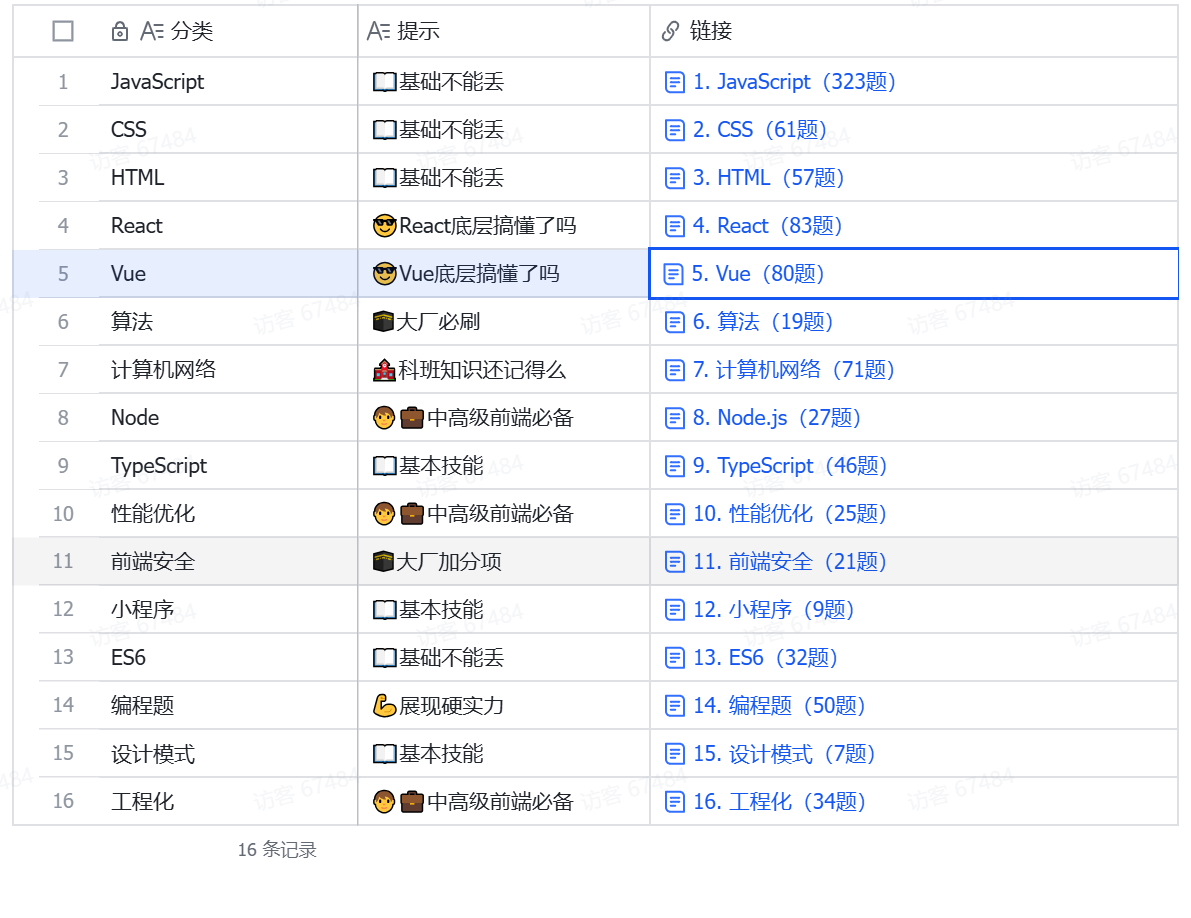This screenshot has height=918, width=1191.
Task: Click document icon before 9. TypeScript link
Action: [x=674, y=465]
